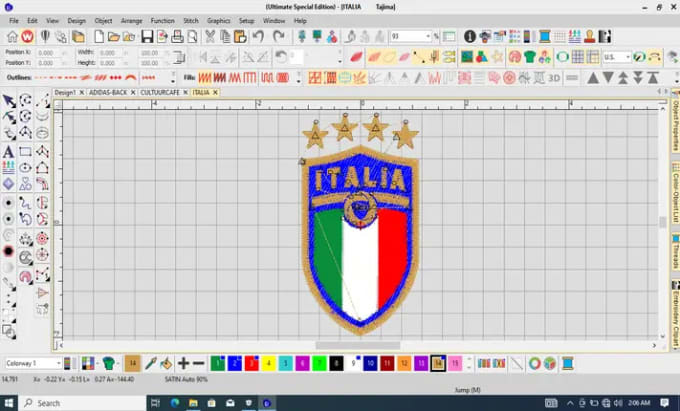Select the Text tool letter A
The height and width of the screenshot is (411, 680).
(8, 152)
